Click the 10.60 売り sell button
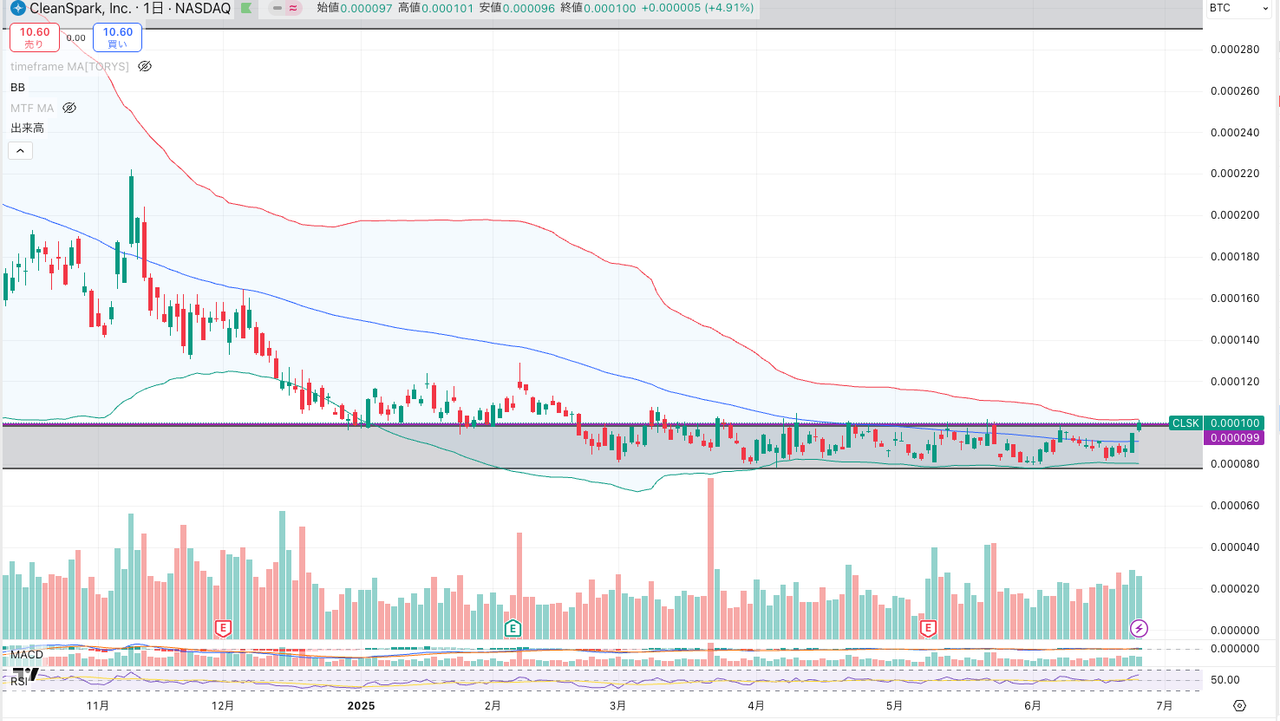Image resolution: width=1280 pixels, height=721 pixels. pyautogui.click(x=35, y=38)
